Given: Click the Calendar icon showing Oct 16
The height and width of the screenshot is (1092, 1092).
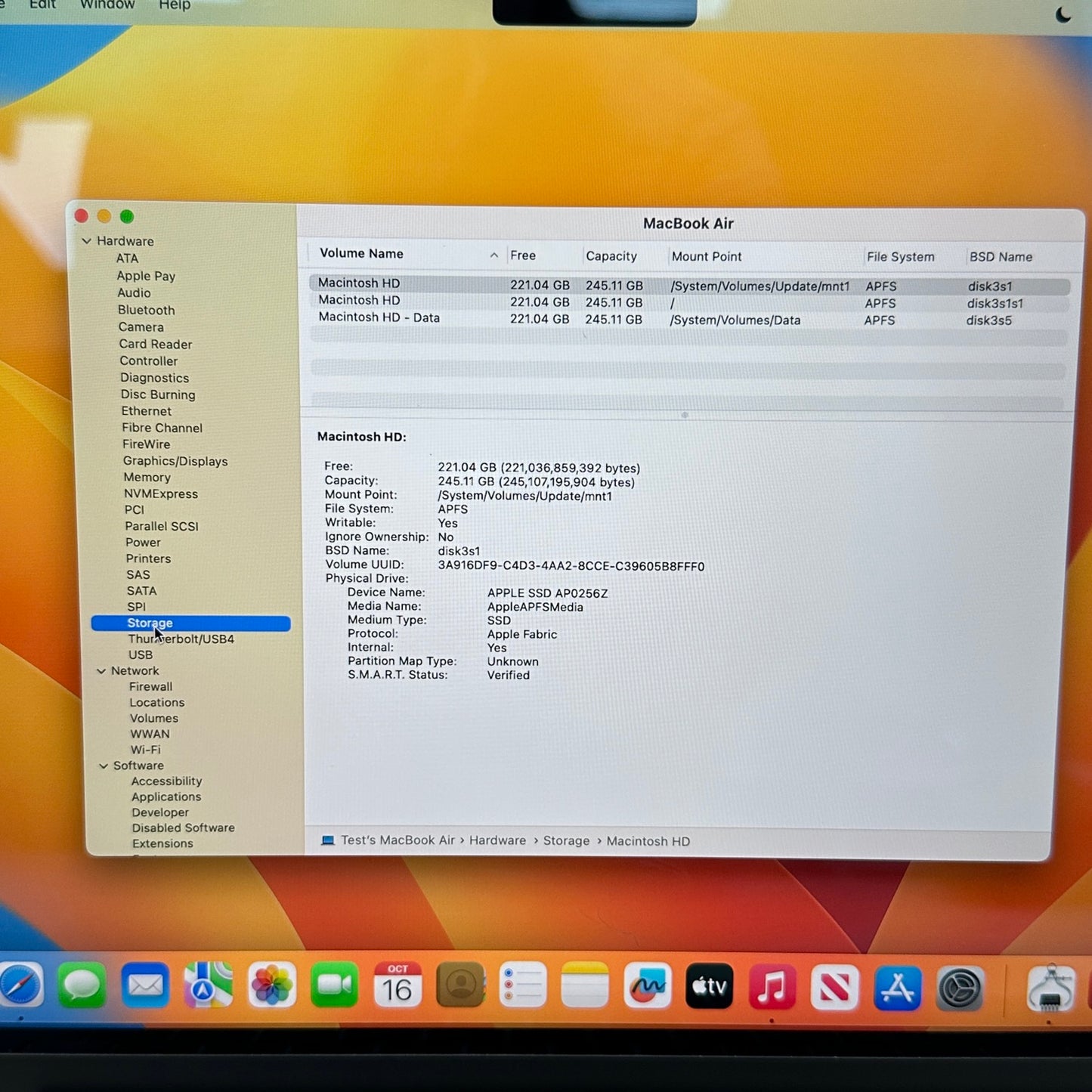Looking at the screenshot, I should (x=398, y=985).
